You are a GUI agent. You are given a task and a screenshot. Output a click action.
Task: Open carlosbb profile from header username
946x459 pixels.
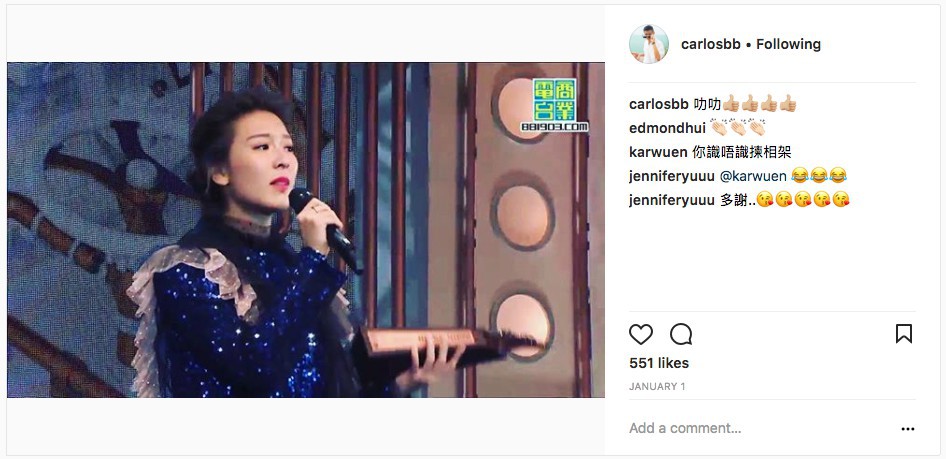tap(711, 44)
